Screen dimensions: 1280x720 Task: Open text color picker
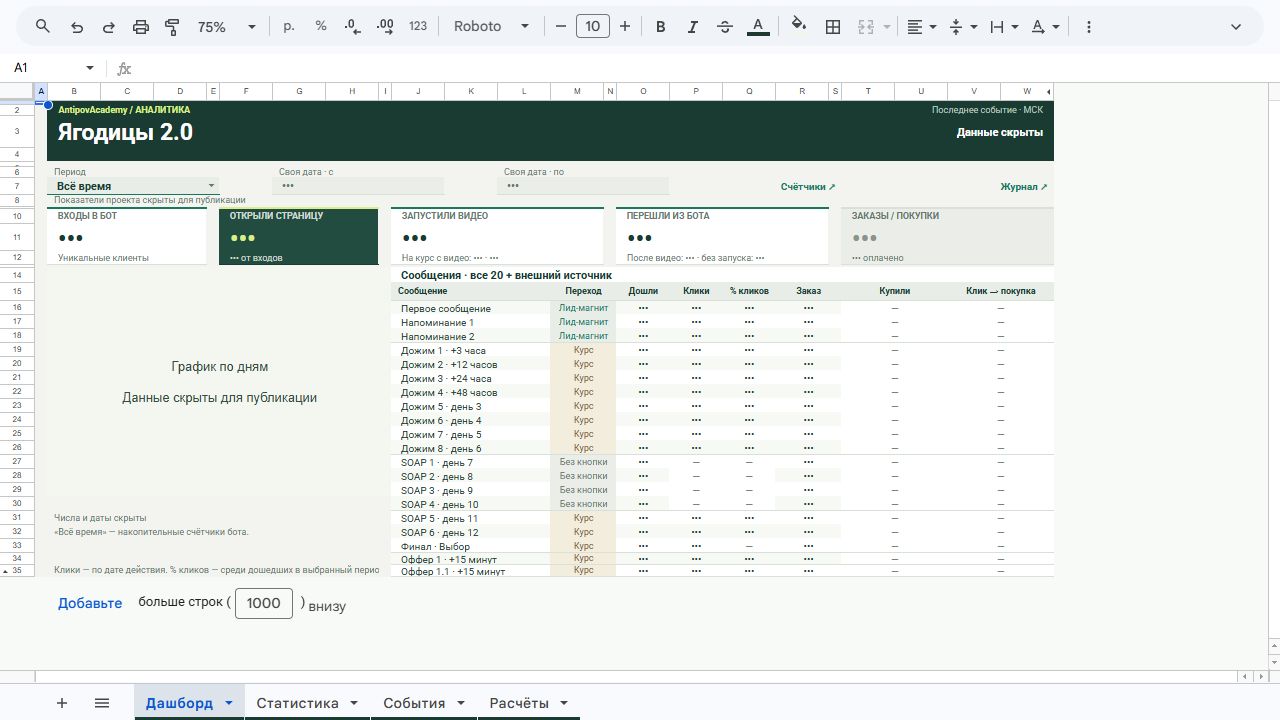pos(758,27)
